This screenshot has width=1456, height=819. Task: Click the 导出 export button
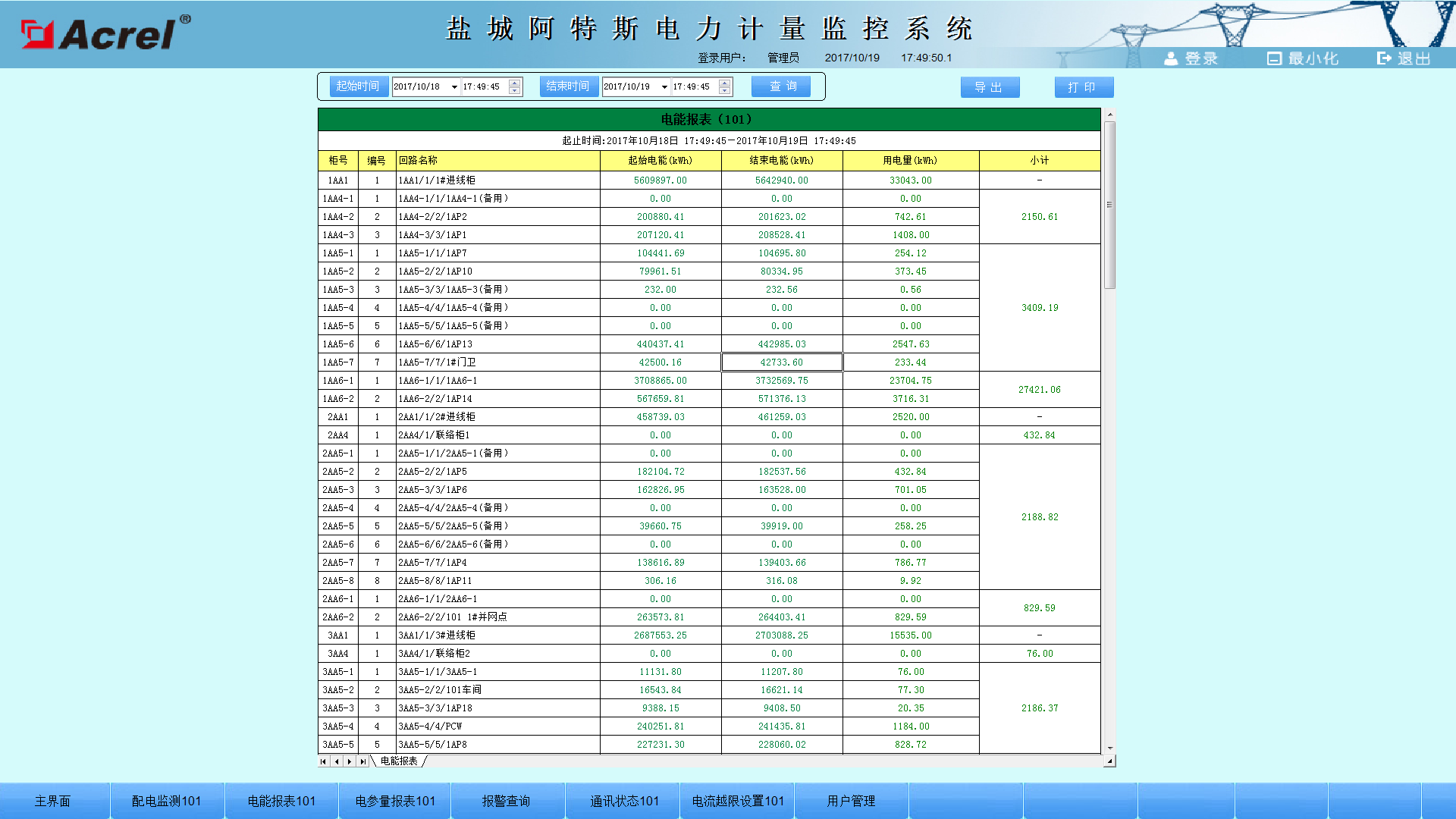[x=990, y=87]
